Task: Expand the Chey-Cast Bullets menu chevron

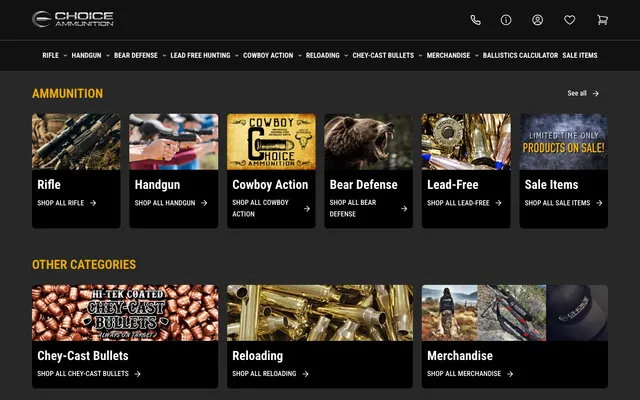Action: (x=420, y=56)
